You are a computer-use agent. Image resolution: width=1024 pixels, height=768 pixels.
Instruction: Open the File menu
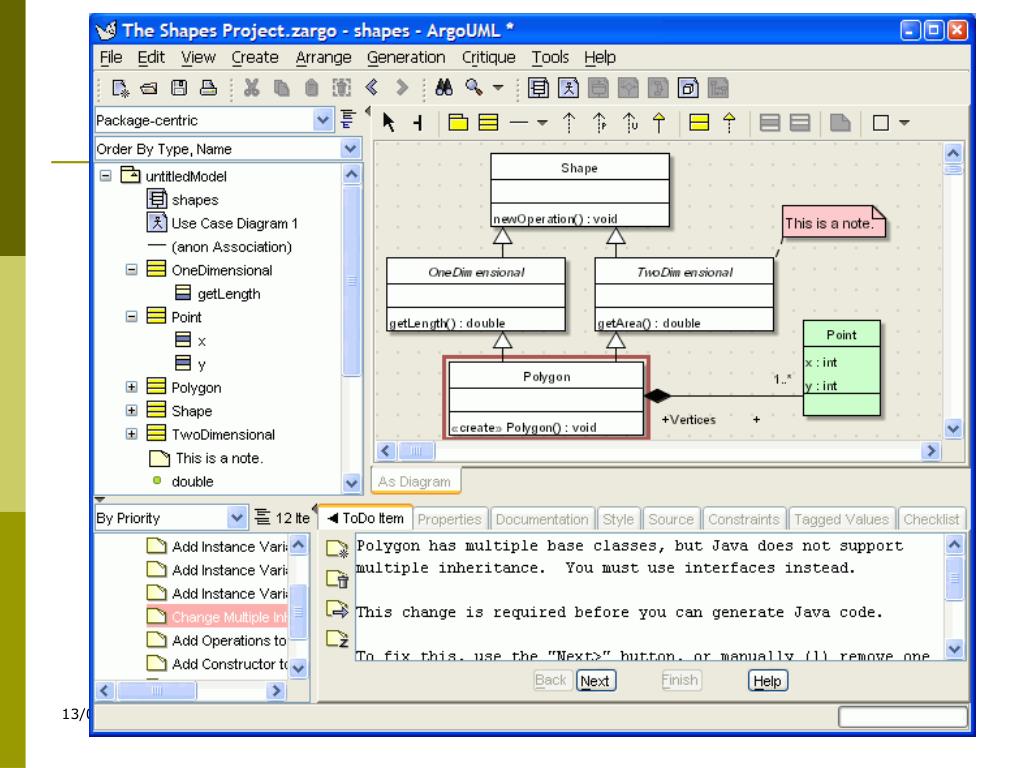pos(111,57)
